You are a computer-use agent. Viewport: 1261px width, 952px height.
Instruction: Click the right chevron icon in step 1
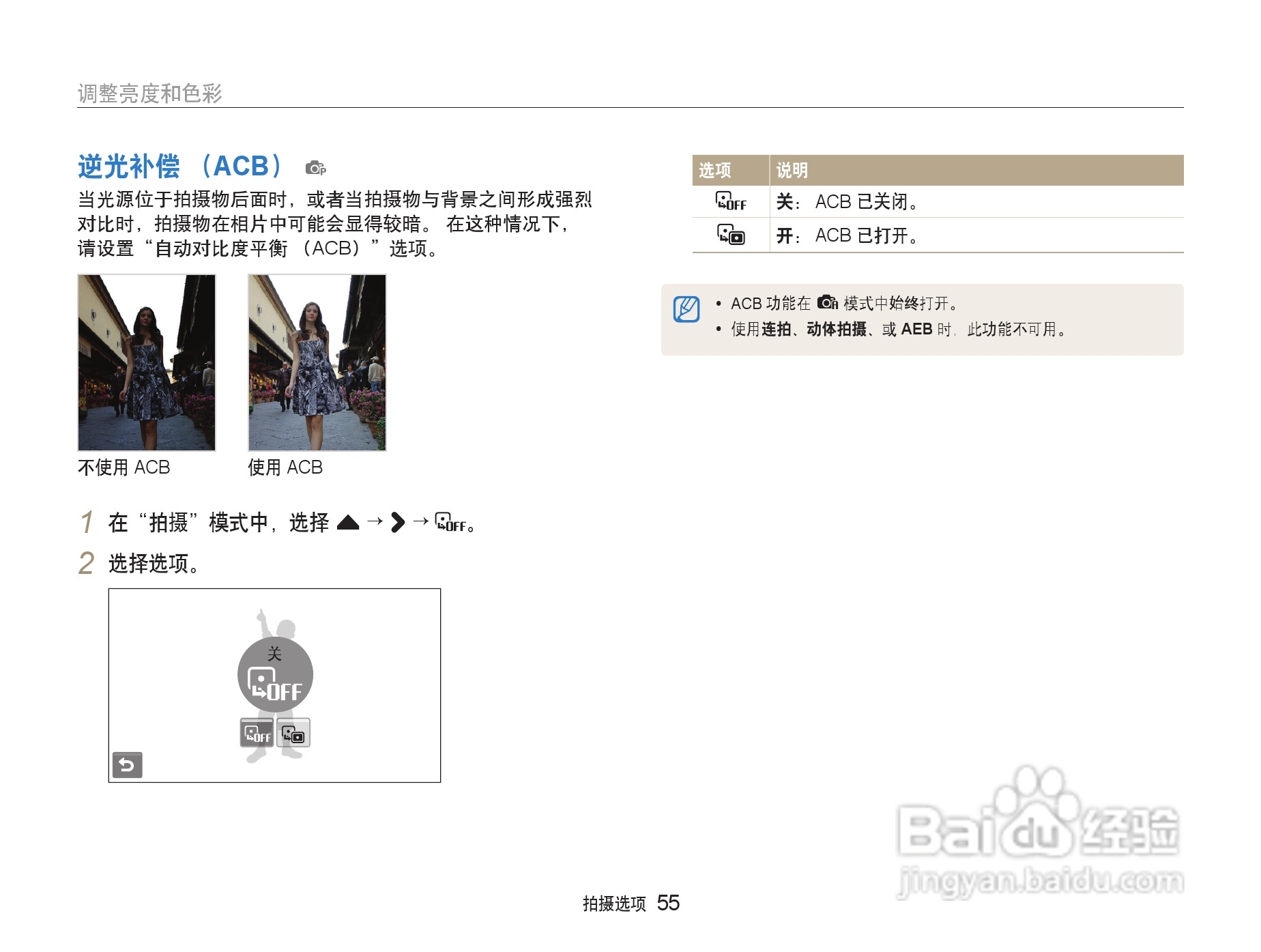398,523
